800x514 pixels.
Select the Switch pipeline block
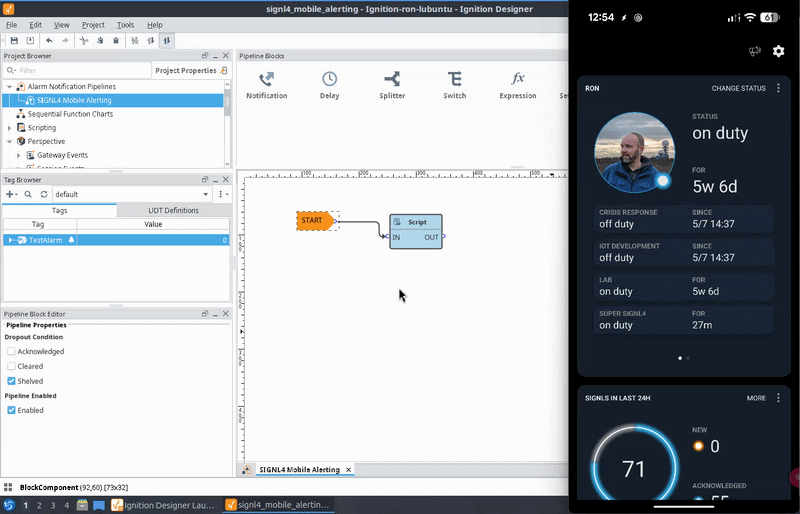455,85
